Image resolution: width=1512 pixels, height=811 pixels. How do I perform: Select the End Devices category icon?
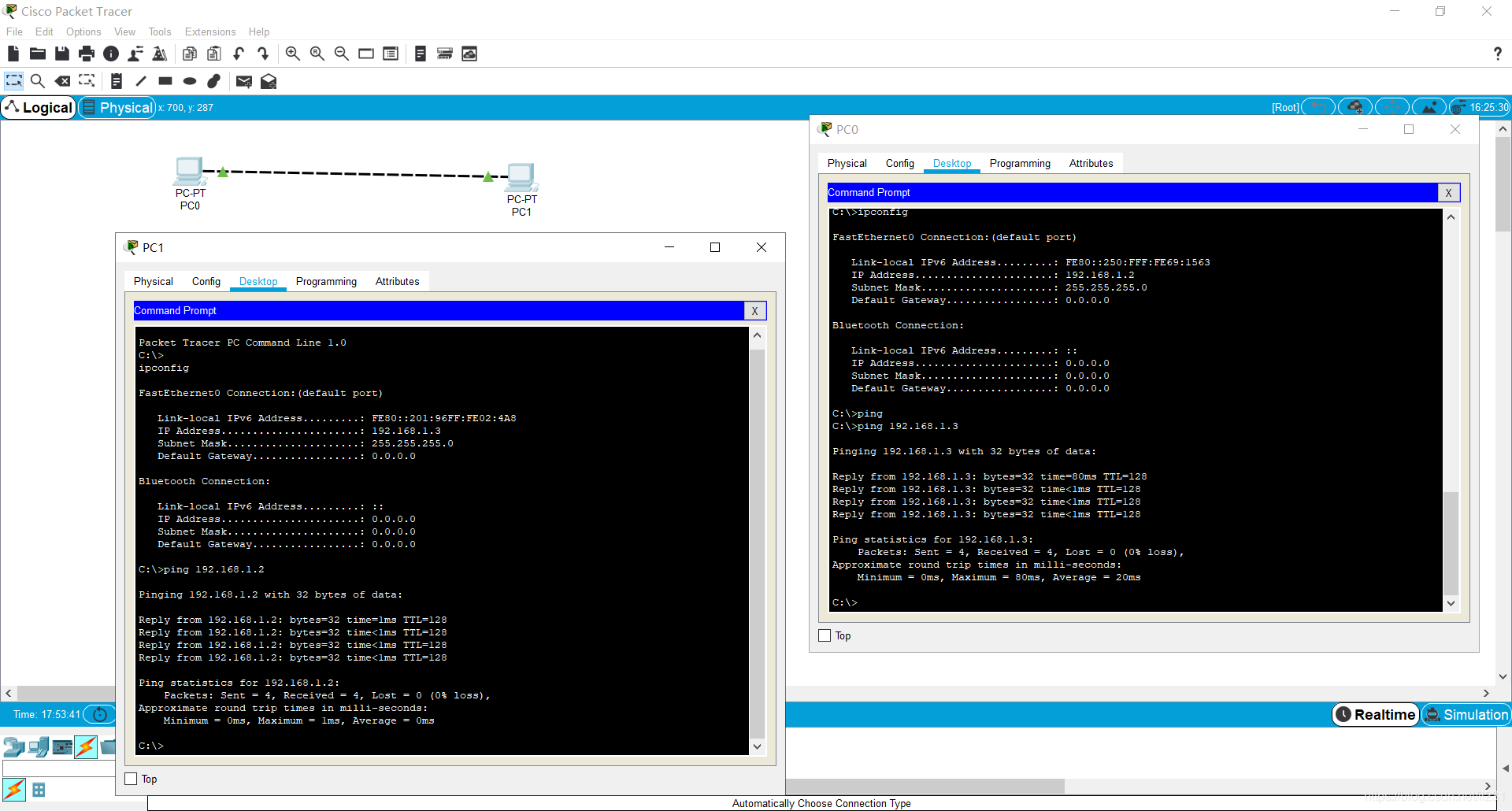click(38, 746)
